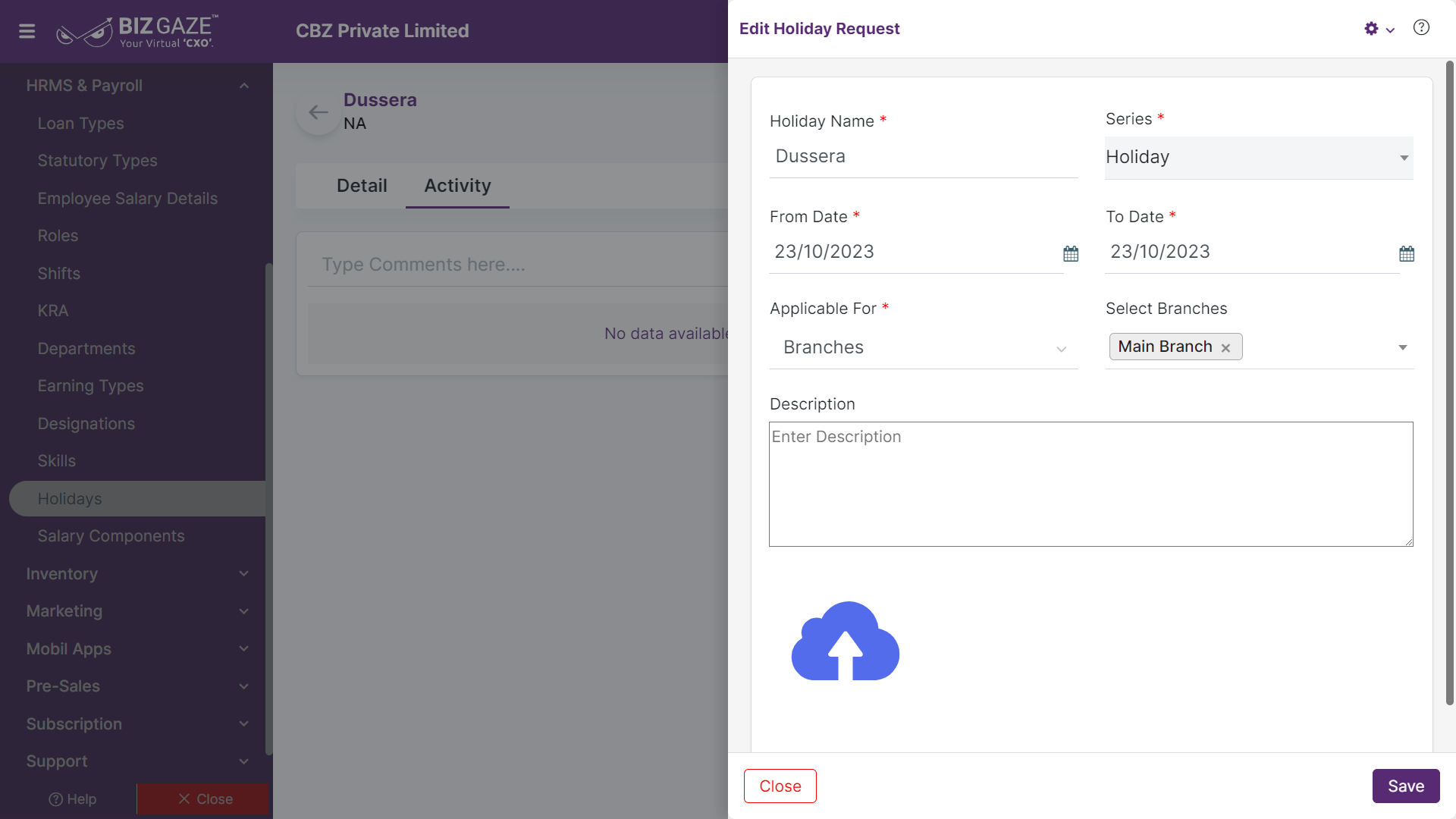
Task: Switch to the Detail tab
Action: pos(362,186)
